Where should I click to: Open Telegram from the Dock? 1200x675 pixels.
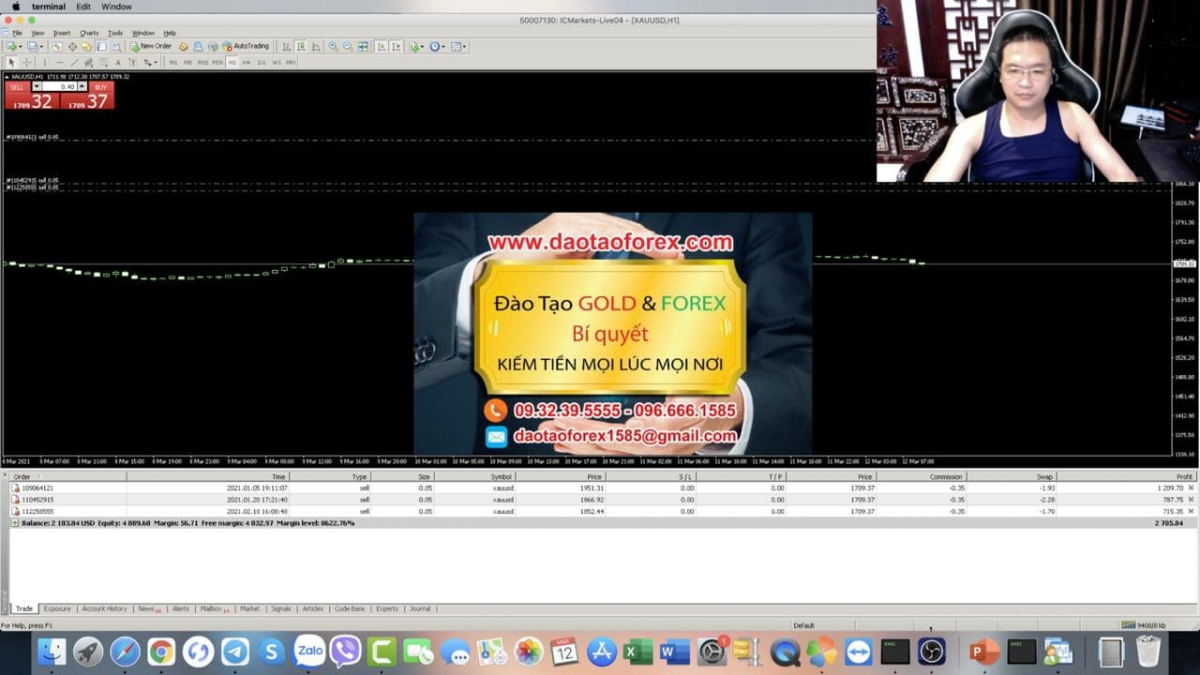click(x=235, y=652)
